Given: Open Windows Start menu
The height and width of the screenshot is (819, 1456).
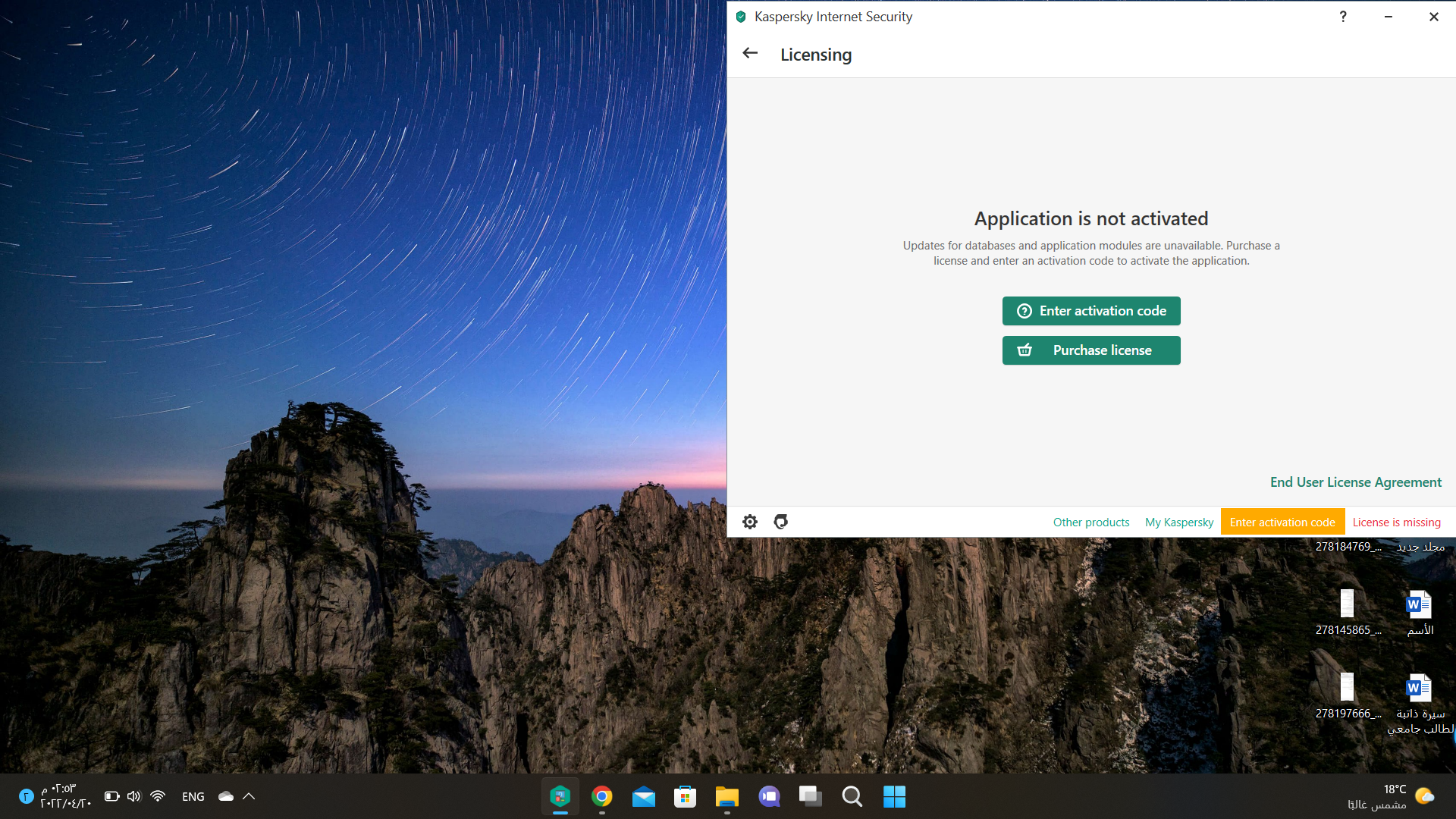Looking at the screenshot, I should tap(894, 796).
